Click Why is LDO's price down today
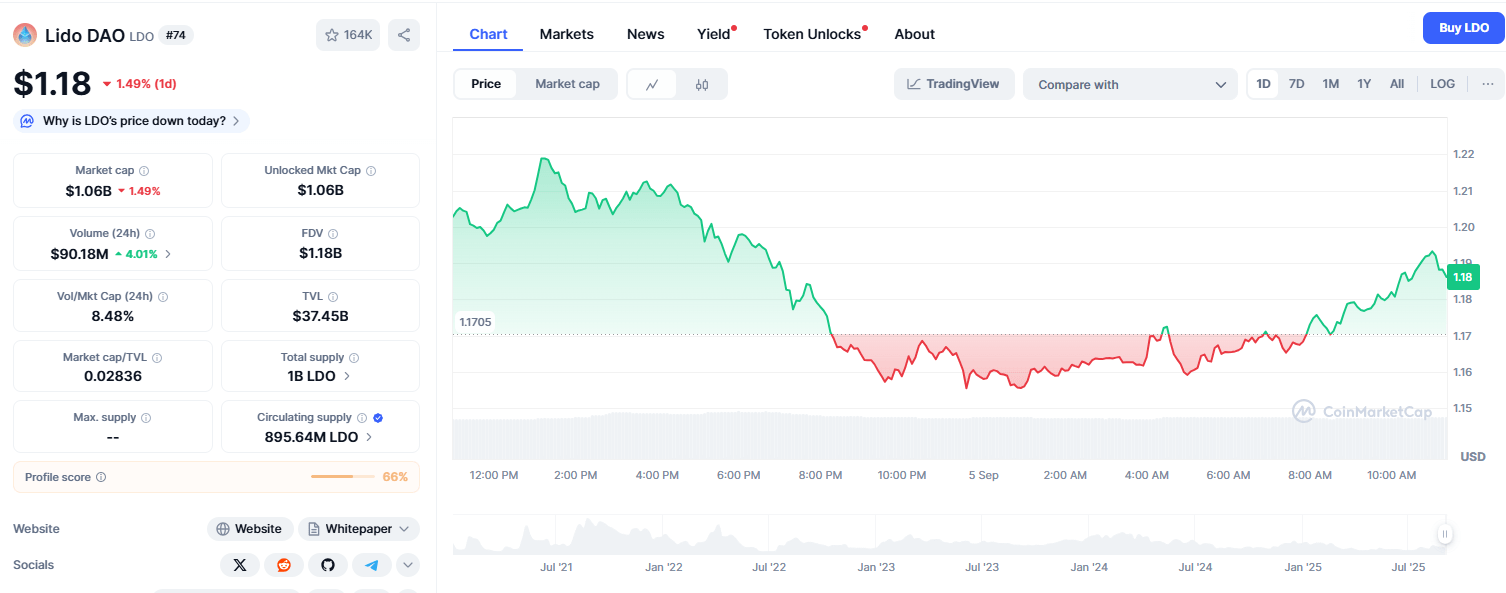The image size is (1506, 593). pos(132,121)
